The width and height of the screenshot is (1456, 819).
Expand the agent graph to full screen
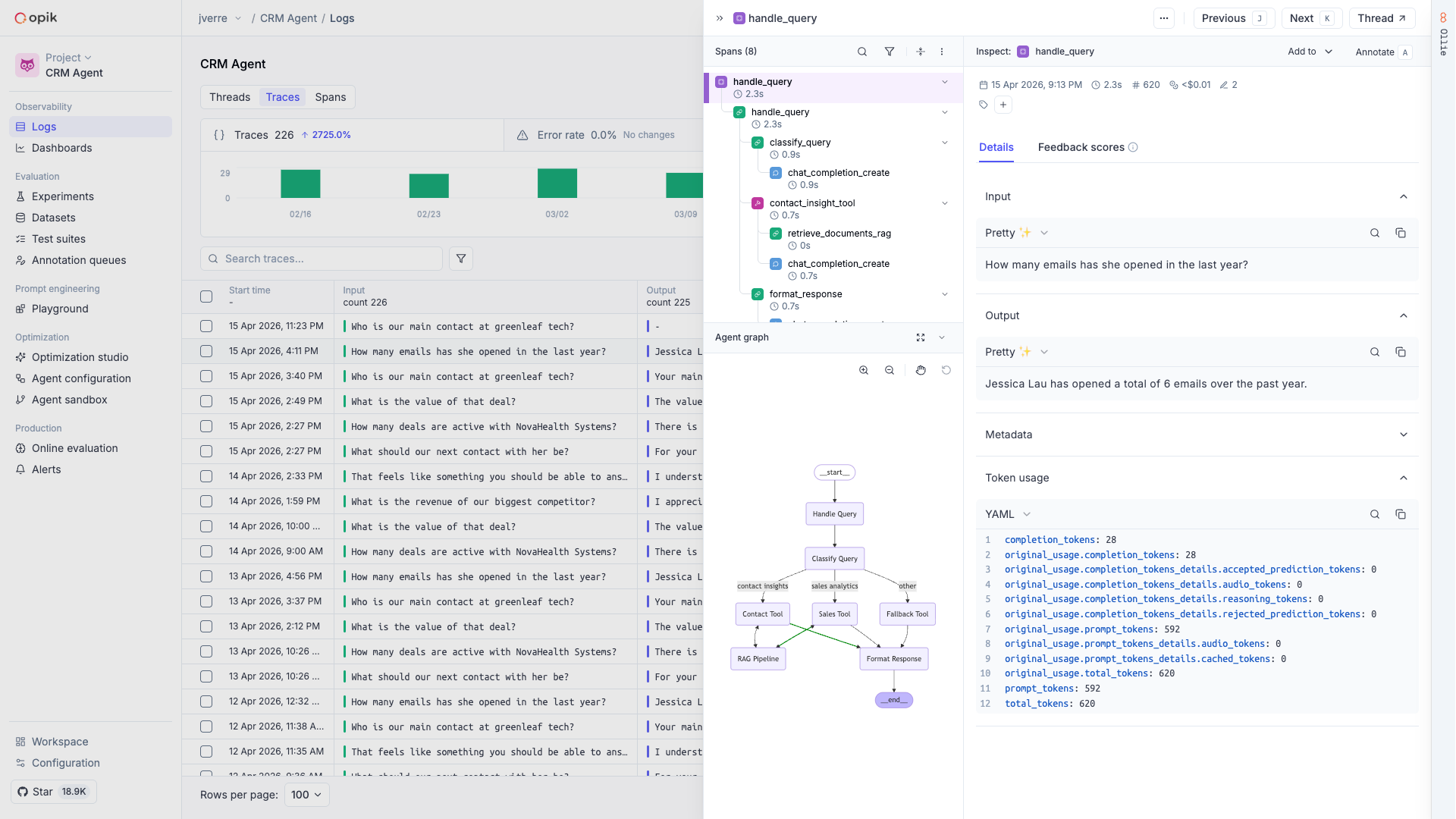click(921, 337)
